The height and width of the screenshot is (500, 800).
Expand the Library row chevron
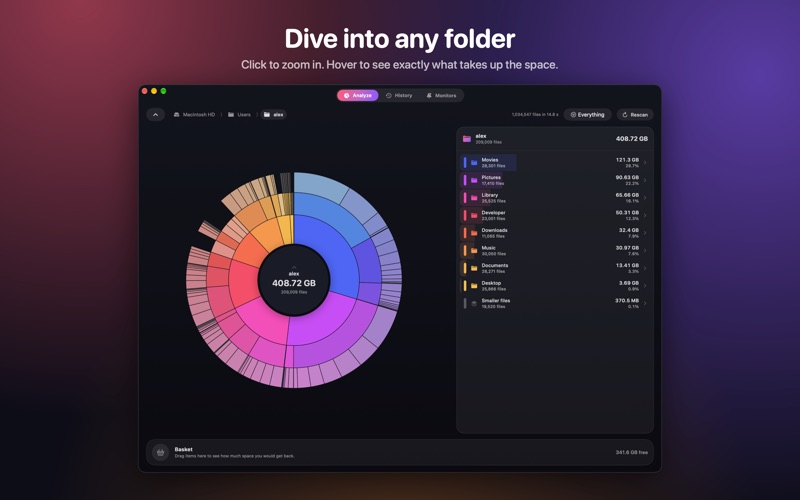pyautogui.click(x=645, y=198)
